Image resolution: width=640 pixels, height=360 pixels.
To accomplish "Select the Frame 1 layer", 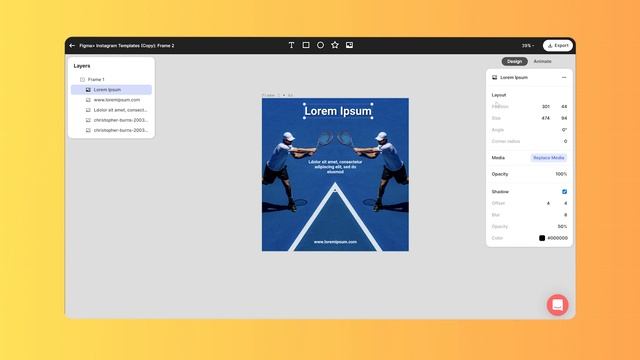I will pyautogui.click(x=96, y=80).
